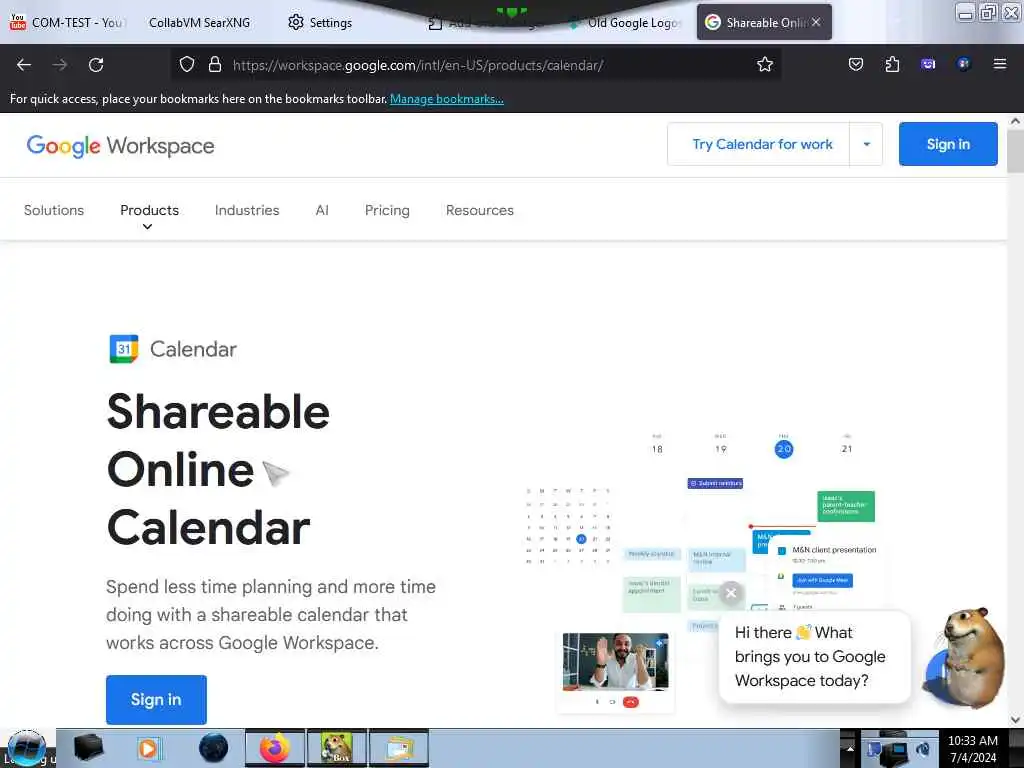Open the AI nav item
The width and height of the screenshot is (1024, 768).
(322, 210)
